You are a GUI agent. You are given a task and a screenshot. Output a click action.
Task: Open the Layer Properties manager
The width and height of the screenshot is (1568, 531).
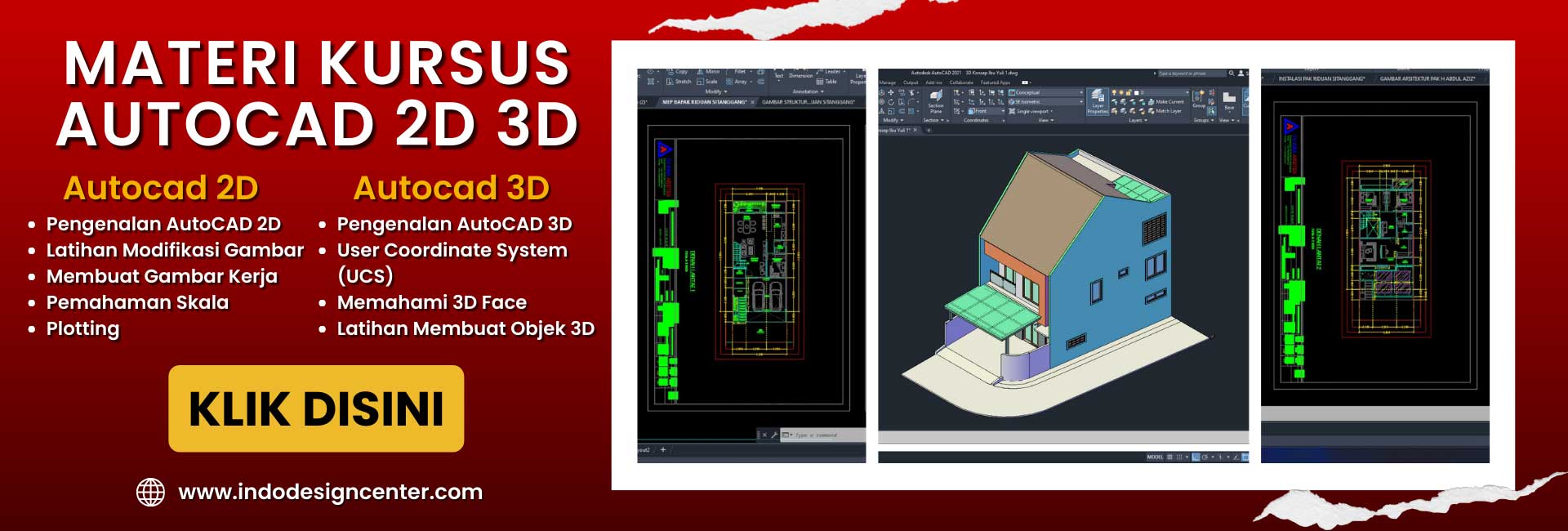click(x=1098, y=100)
